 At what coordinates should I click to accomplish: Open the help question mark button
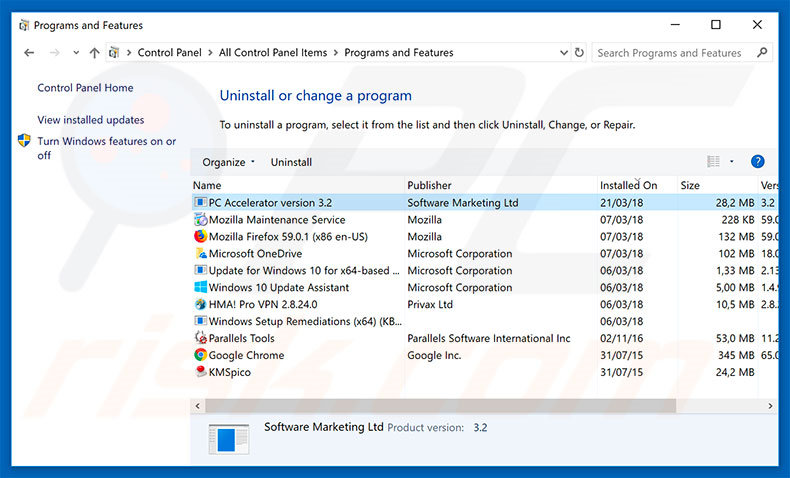(757, 161)
